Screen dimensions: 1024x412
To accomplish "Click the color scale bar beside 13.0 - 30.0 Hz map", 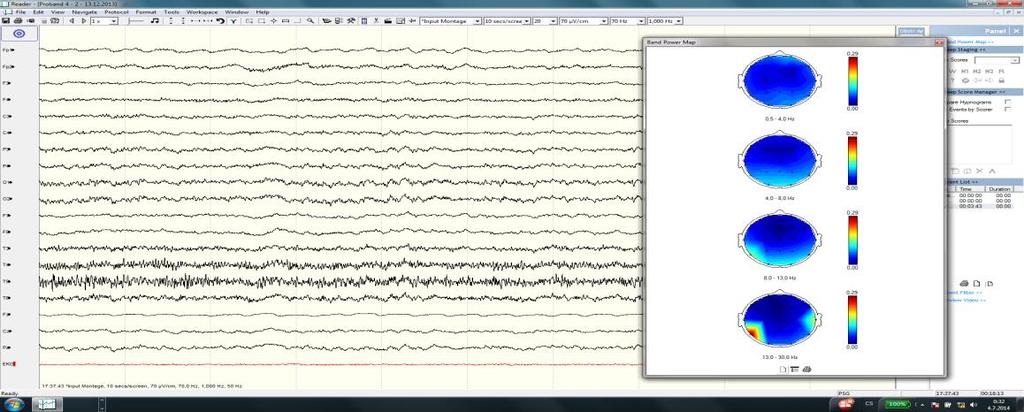I will 853,320.
